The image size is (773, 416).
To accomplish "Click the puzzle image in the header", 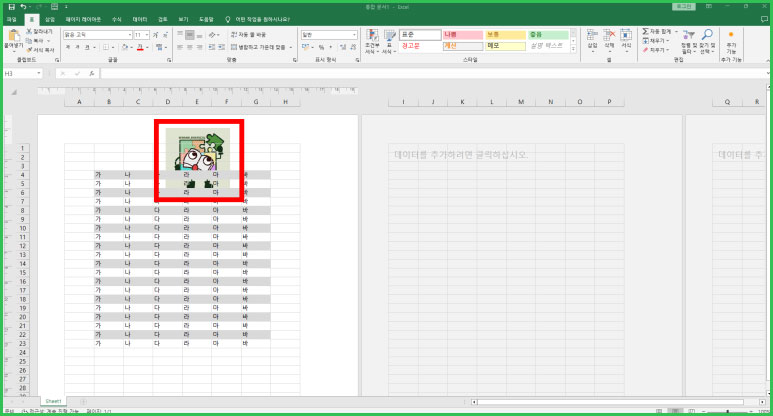I will click(x=198, y=158).
